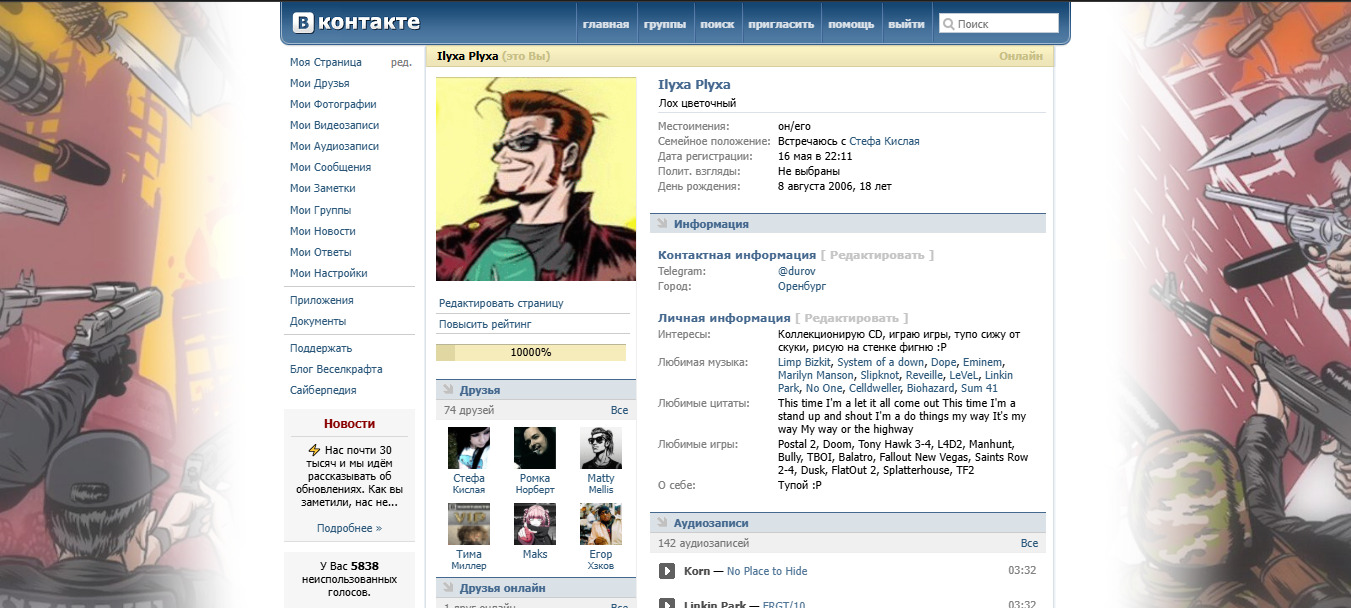Viewport: 1351px width, 608px height.
Task: Click Подробнее link in the news box
Action: 349,528
